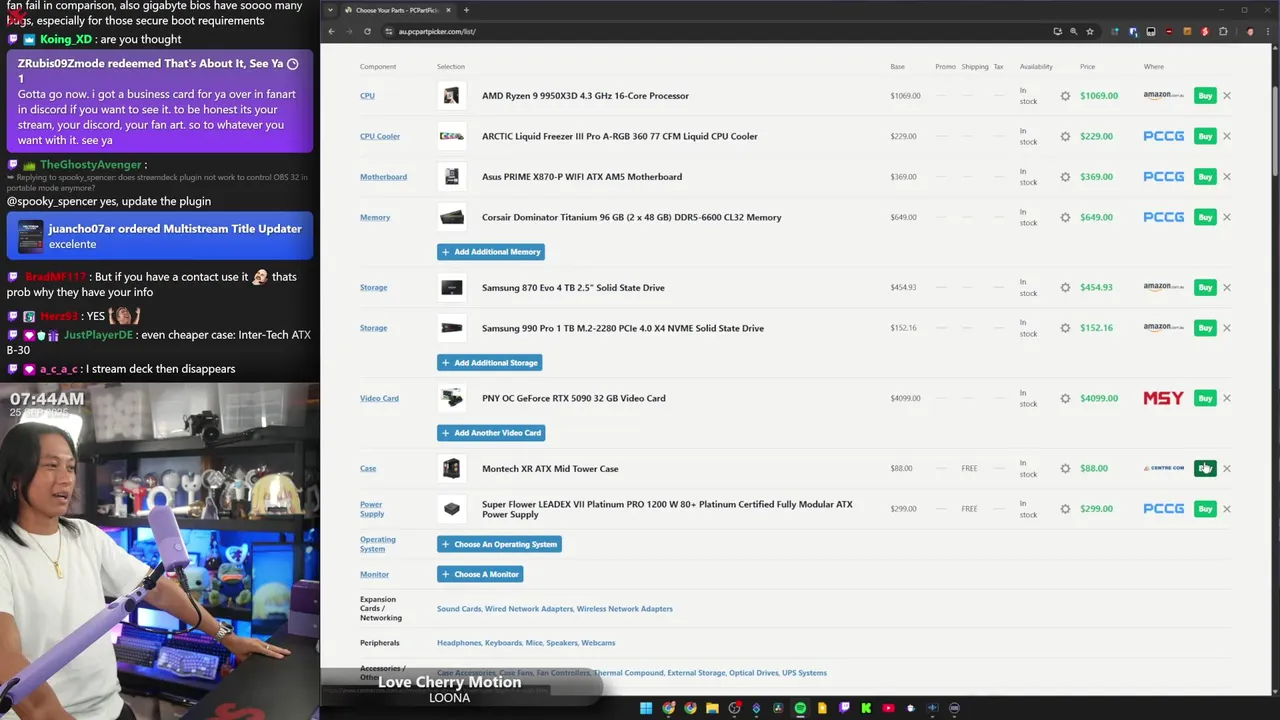The image size is (1280, 720).
Task: Buy the Asus PRIME motherboard from PCCG
Action: coord(1205,177)
